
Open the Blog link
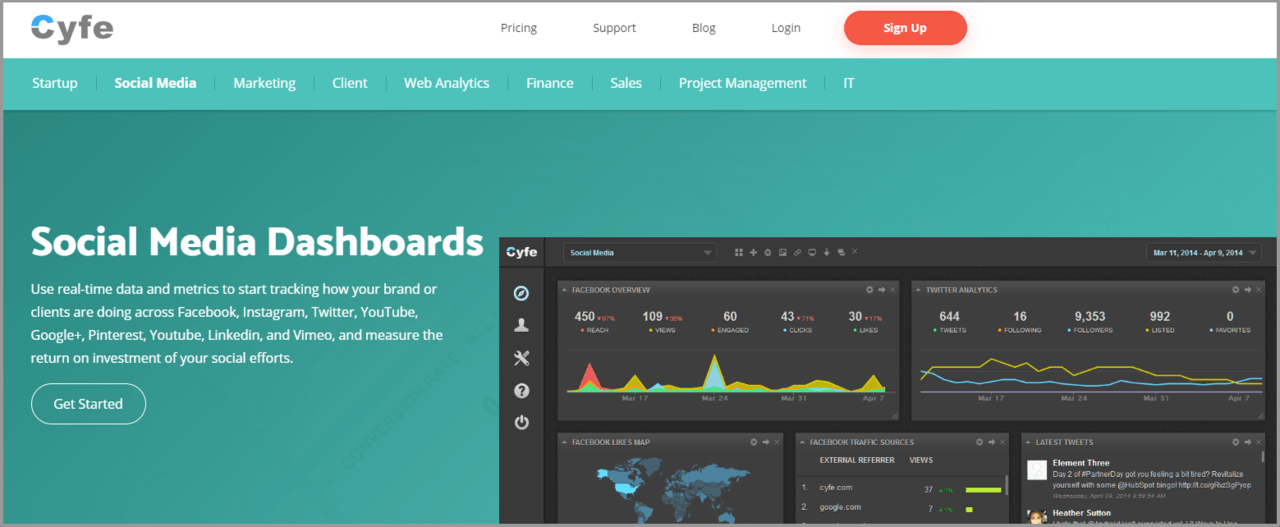point(704,28)
